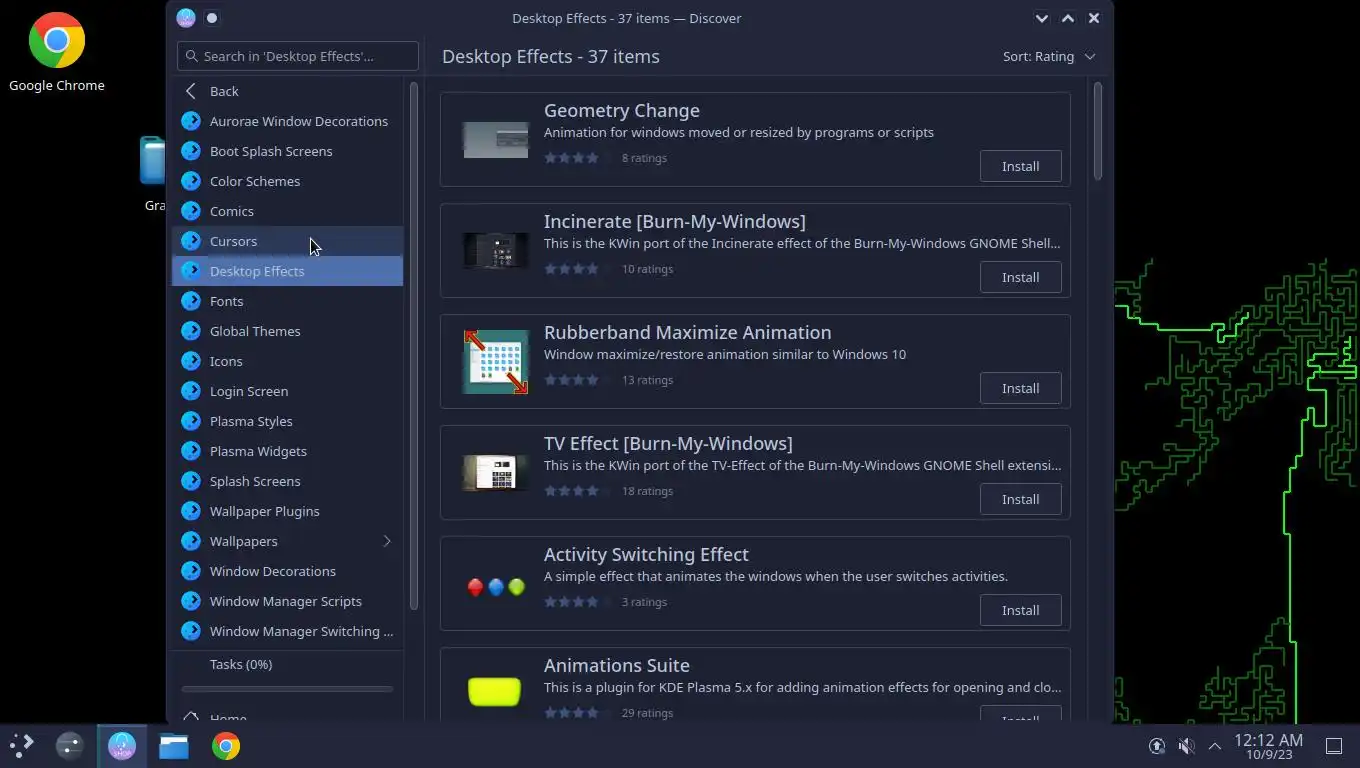1360x768 pixels.
Task: Open the Rubberband Maximize Animation thumbnail
Action: 495,361
